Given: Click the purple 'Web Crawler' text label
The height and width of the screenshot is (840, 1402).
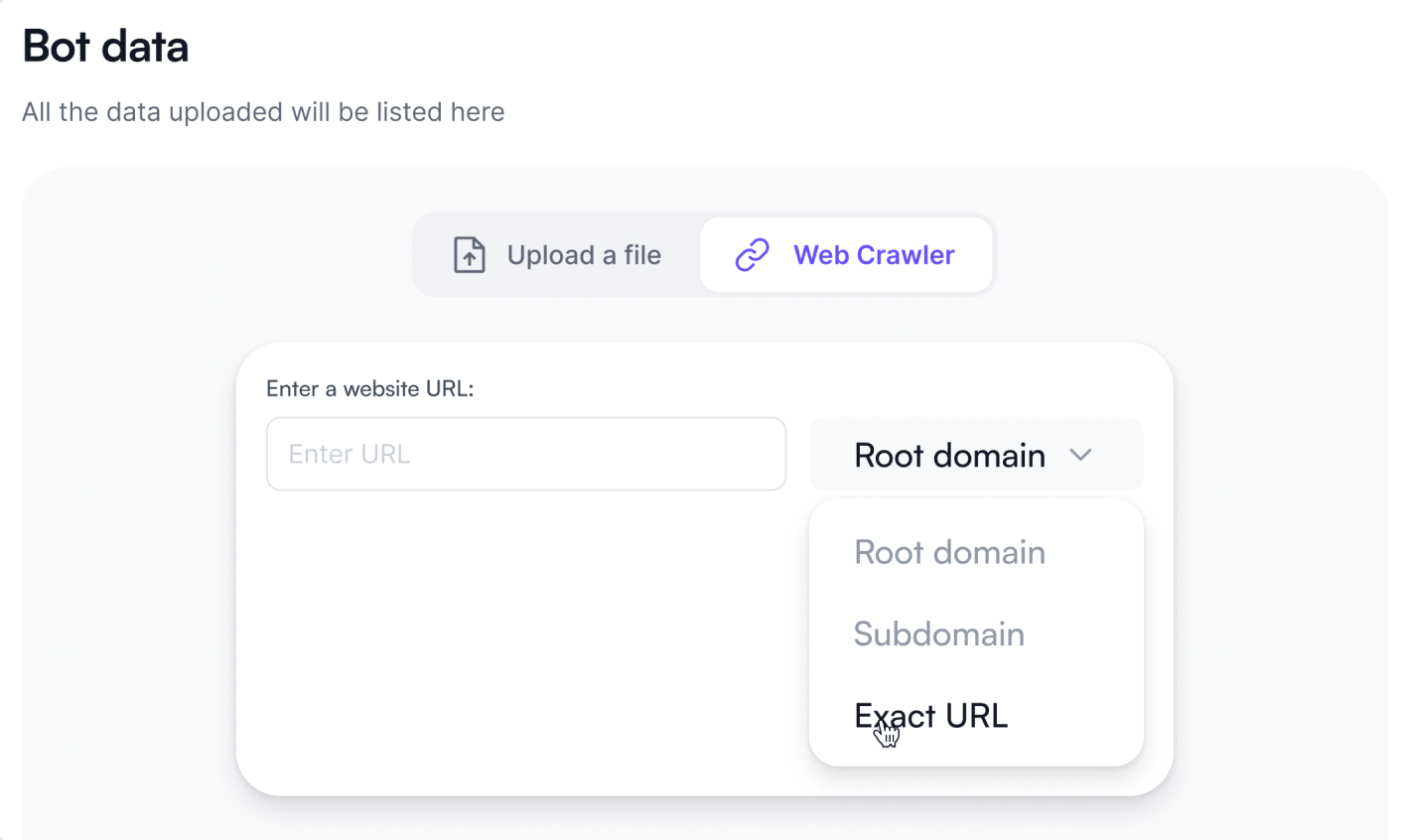Looking at the screenshot, I should coord(874,255).
